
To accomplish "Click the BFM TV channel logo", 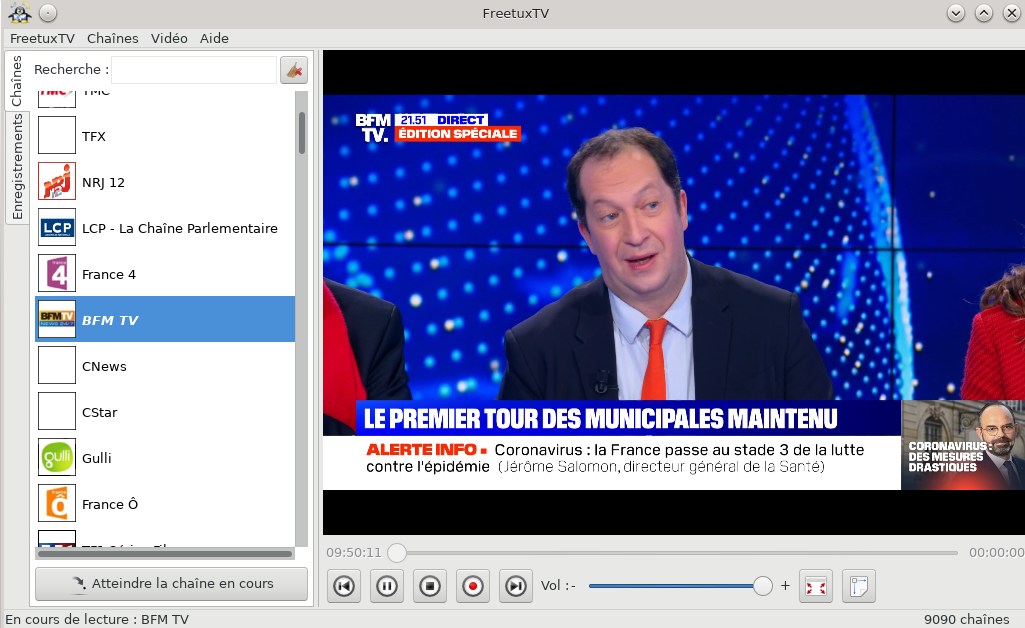I will tap(57, 319).
